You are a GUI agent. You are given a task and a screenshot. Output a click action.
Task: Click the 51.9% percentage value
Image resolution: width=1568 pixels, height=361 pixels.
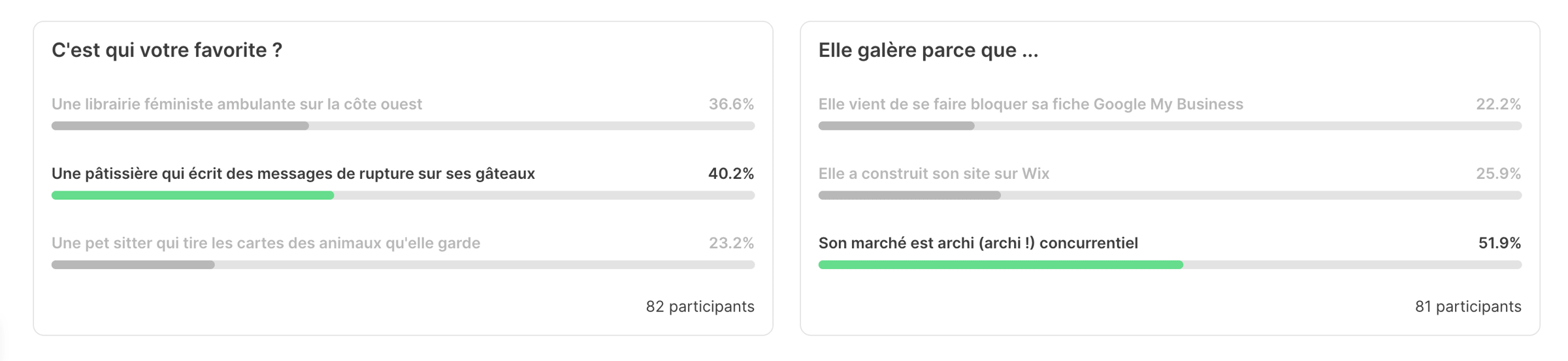coord(1499,243)
